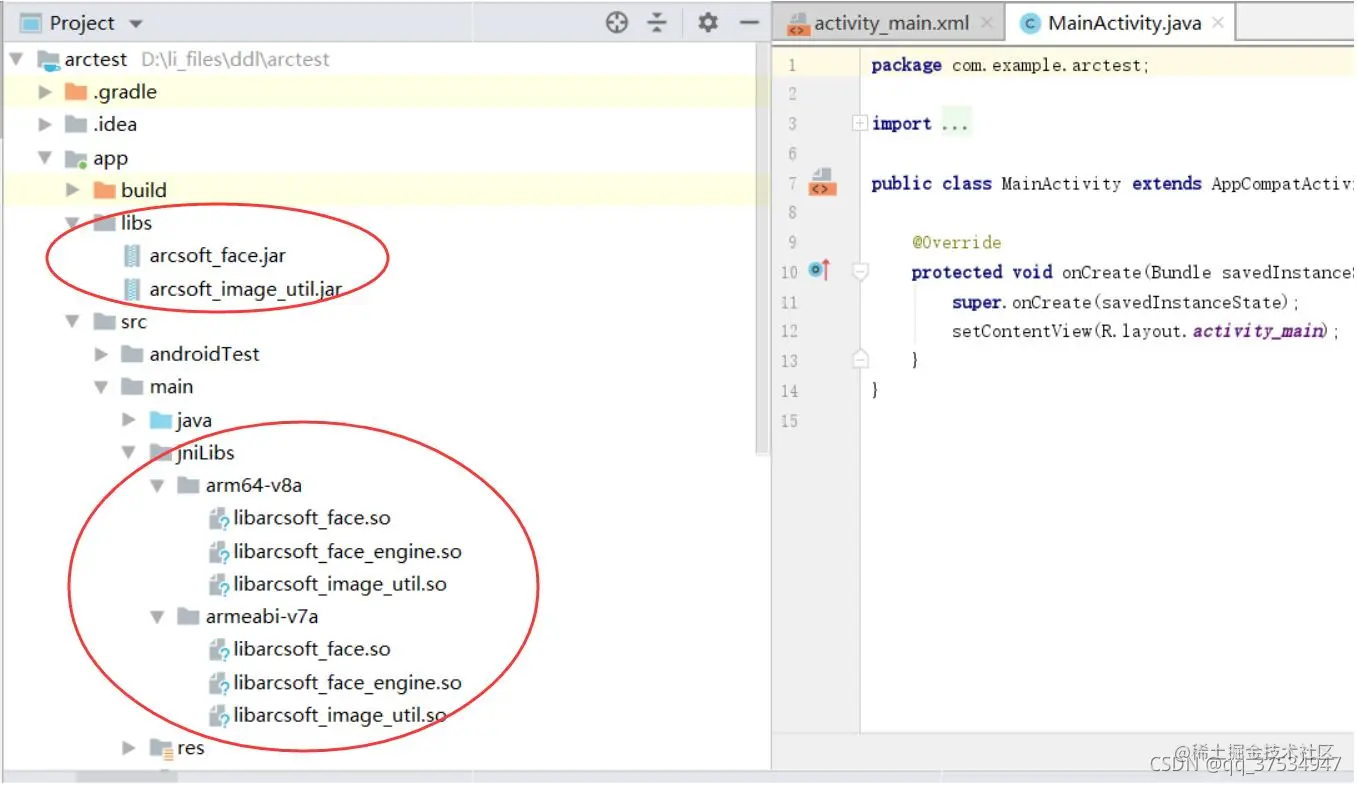Click line number 12 in the gutter
This screenshot has width=1357, height=785.
[x=789, y=331]
